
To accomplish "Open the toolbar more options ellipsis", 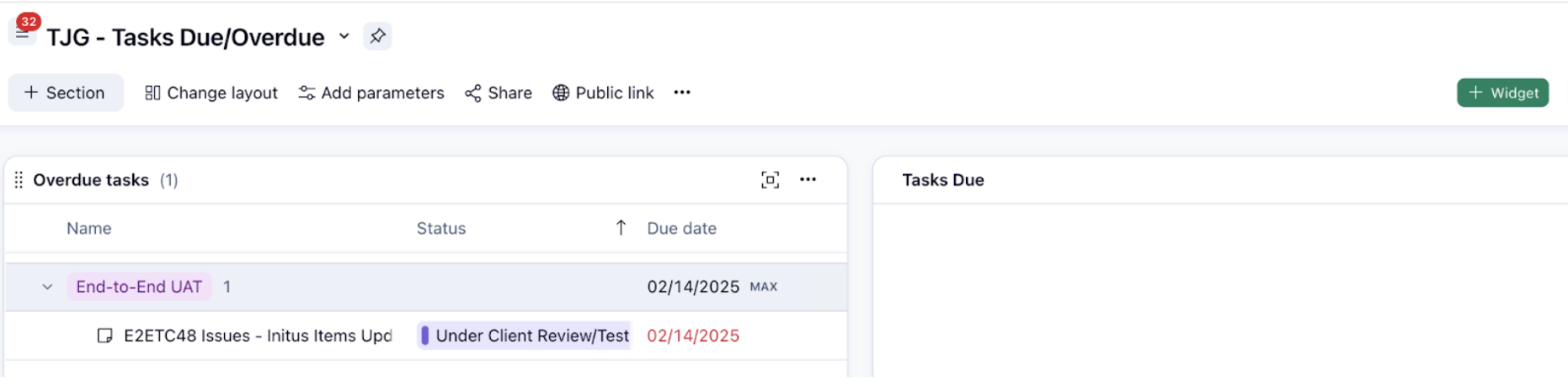I will (x=682, y=93).
